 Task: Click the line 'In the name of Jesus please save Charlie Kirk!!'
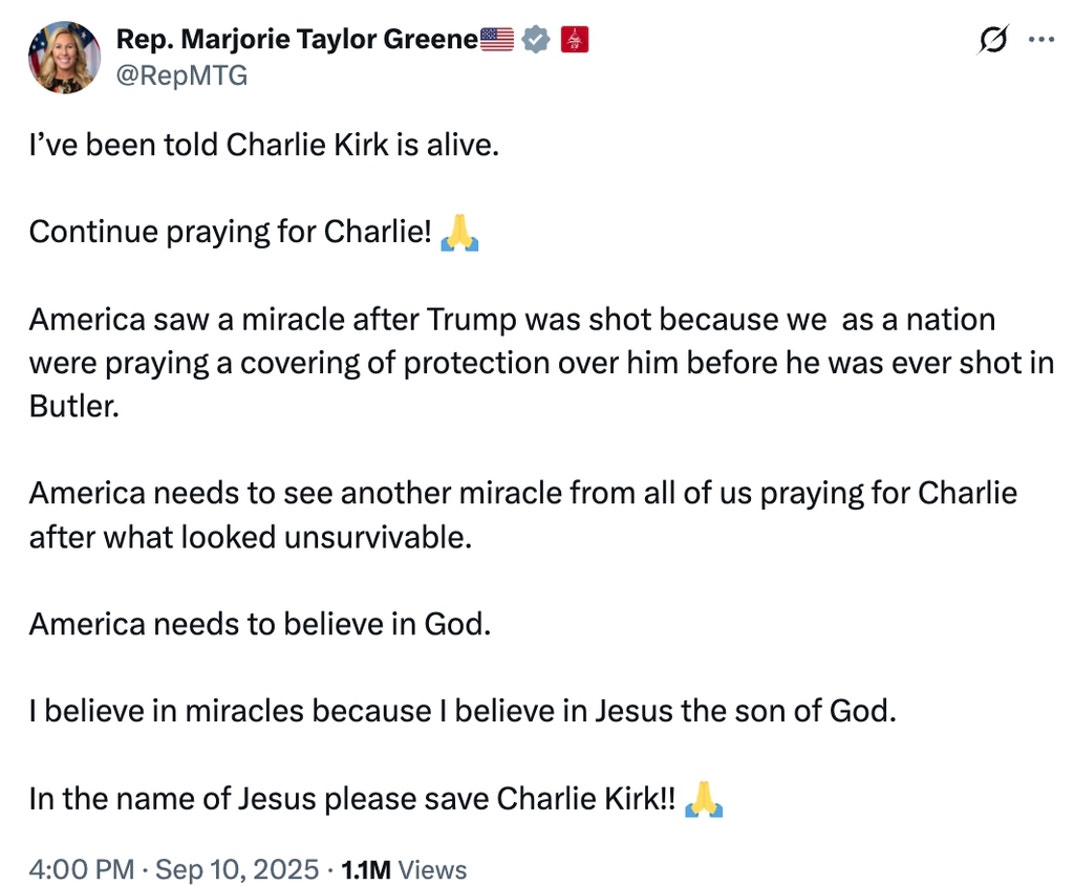348,798
